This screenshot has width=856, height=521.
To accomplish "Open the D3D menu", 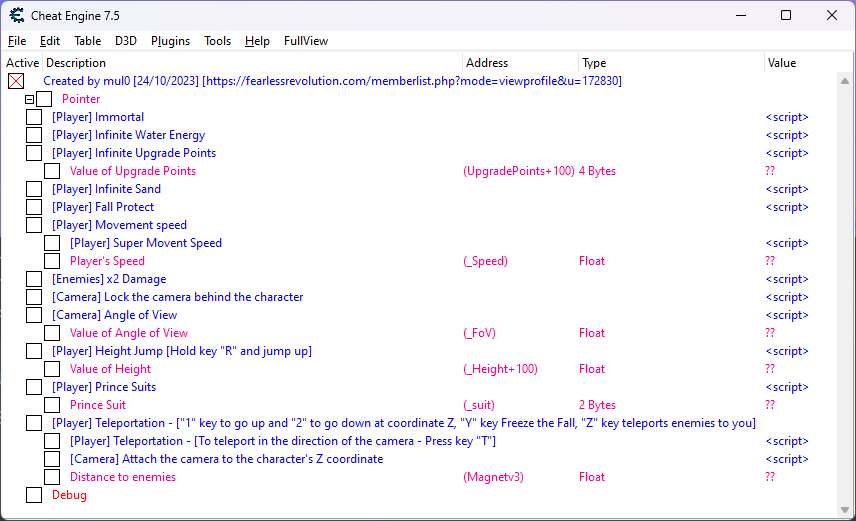I will 126,41.
